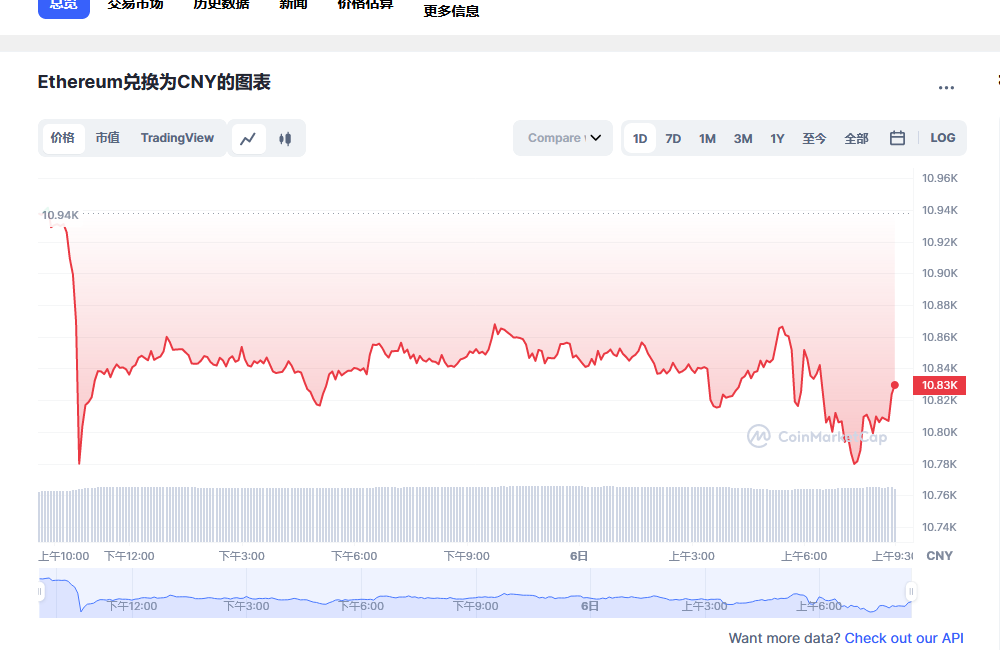Enable LOG scale for the chart

pyautogui.click(x=942, y=138)
